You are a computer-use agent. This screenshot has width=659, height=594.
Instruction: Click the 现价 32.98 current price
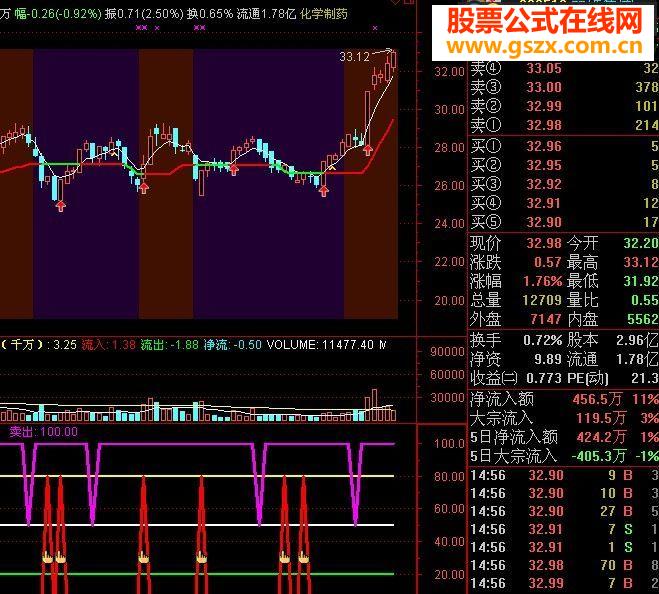point(544,243)
